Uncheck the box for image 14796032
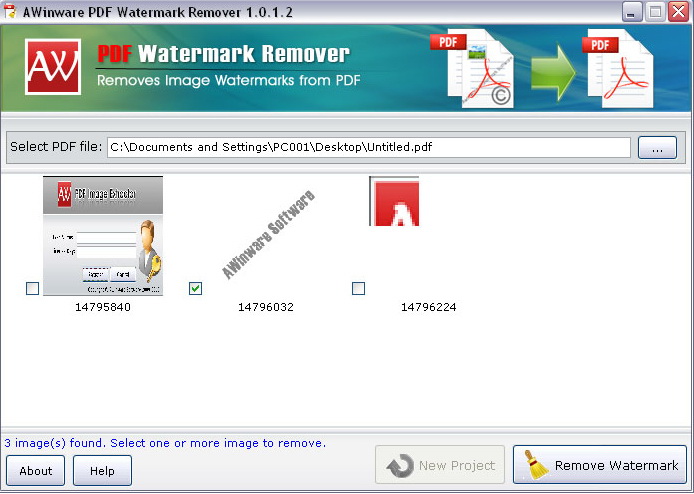This screenshot has width=694, height=494. (x=195, y=289)
